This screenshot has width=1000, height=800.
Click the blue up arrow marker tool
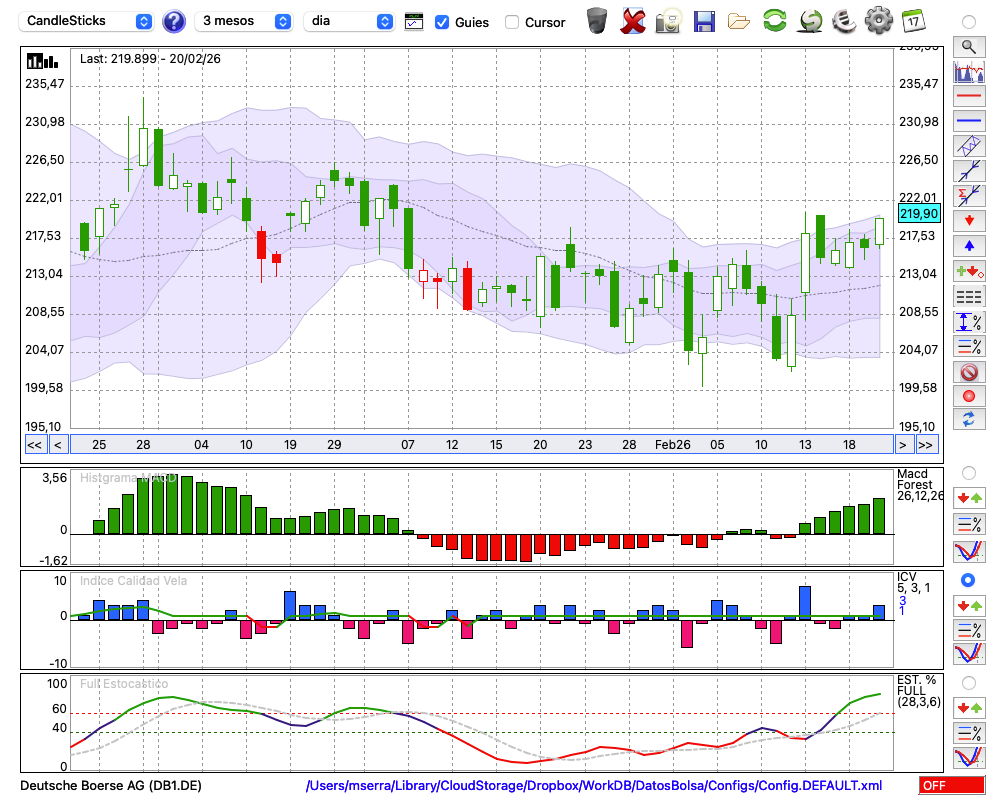[x=969, y=246]
